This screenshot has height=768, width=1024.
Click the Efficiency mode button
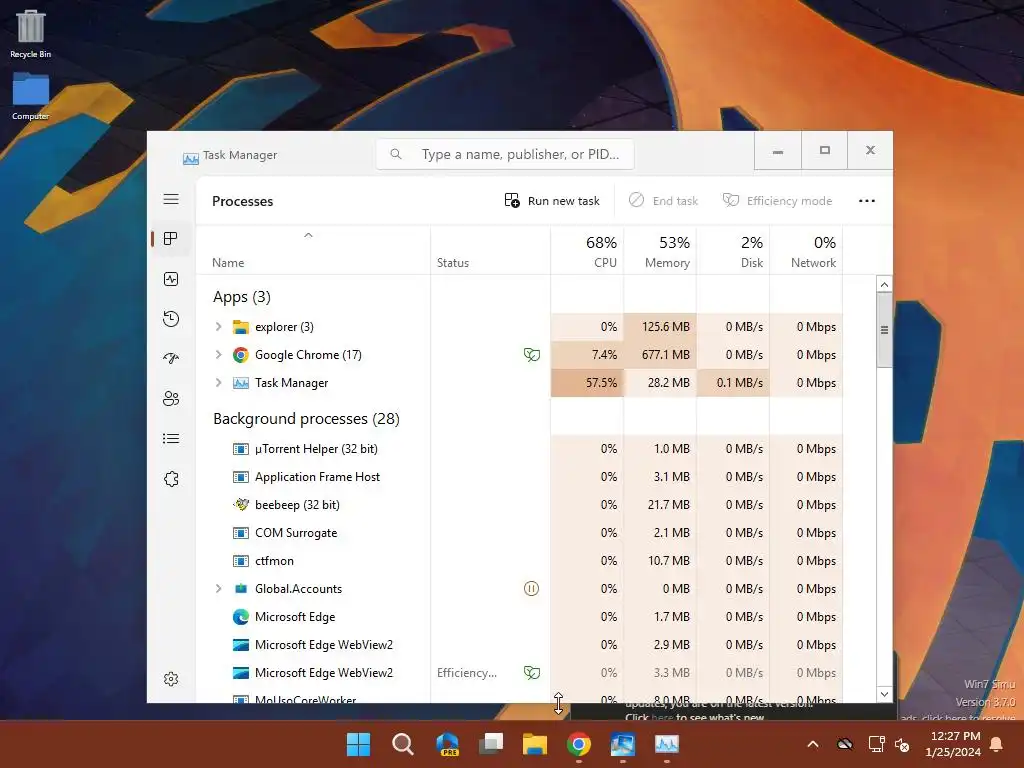click(777, 200)
